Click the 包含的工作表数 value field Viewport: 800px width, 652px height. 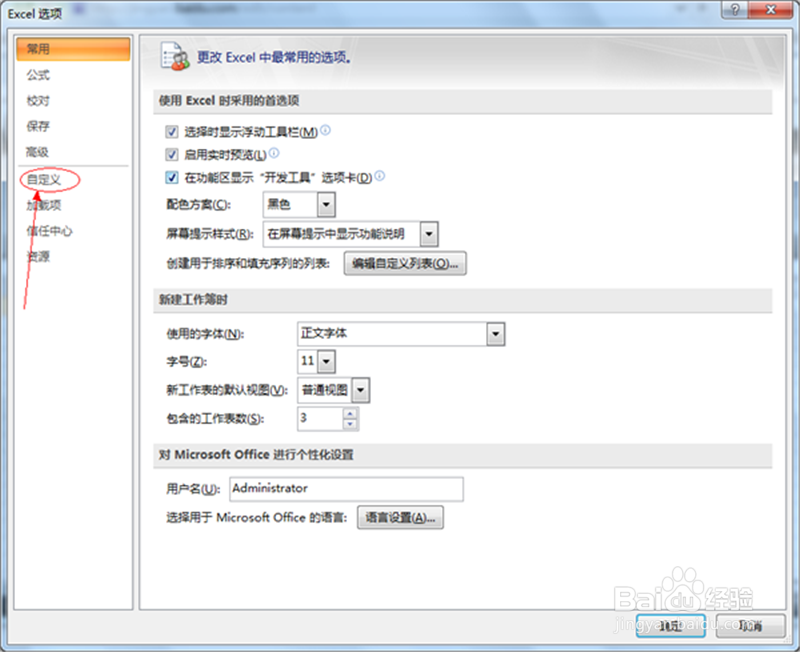(x=320, y=419)
